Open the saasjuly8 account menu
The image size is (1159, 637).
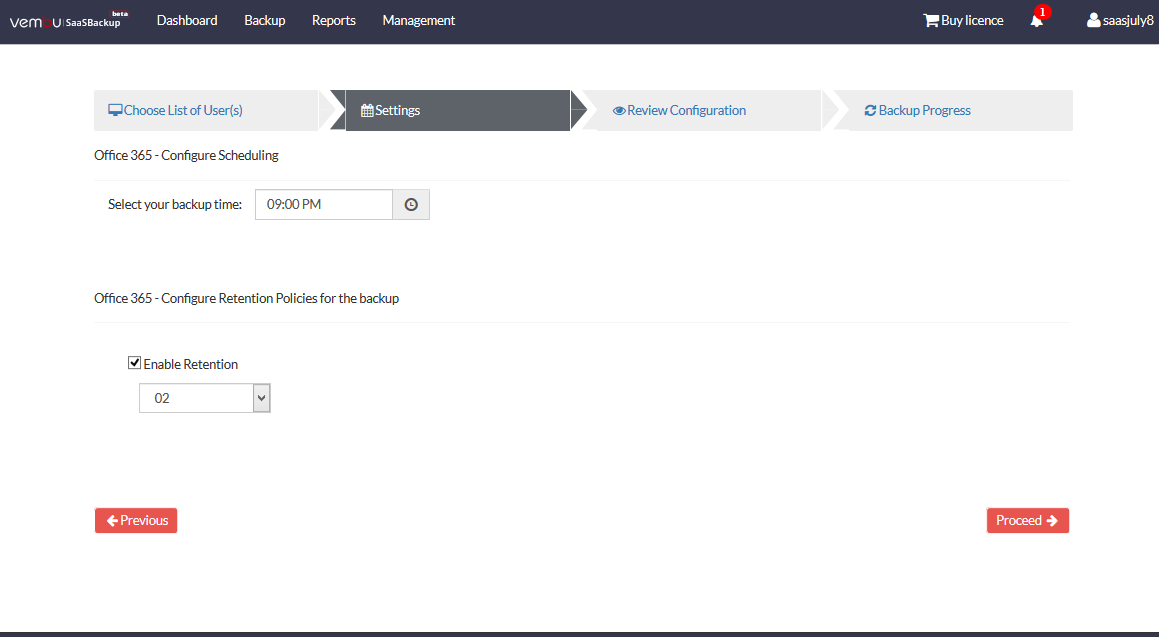click(x=1120, y=21)
